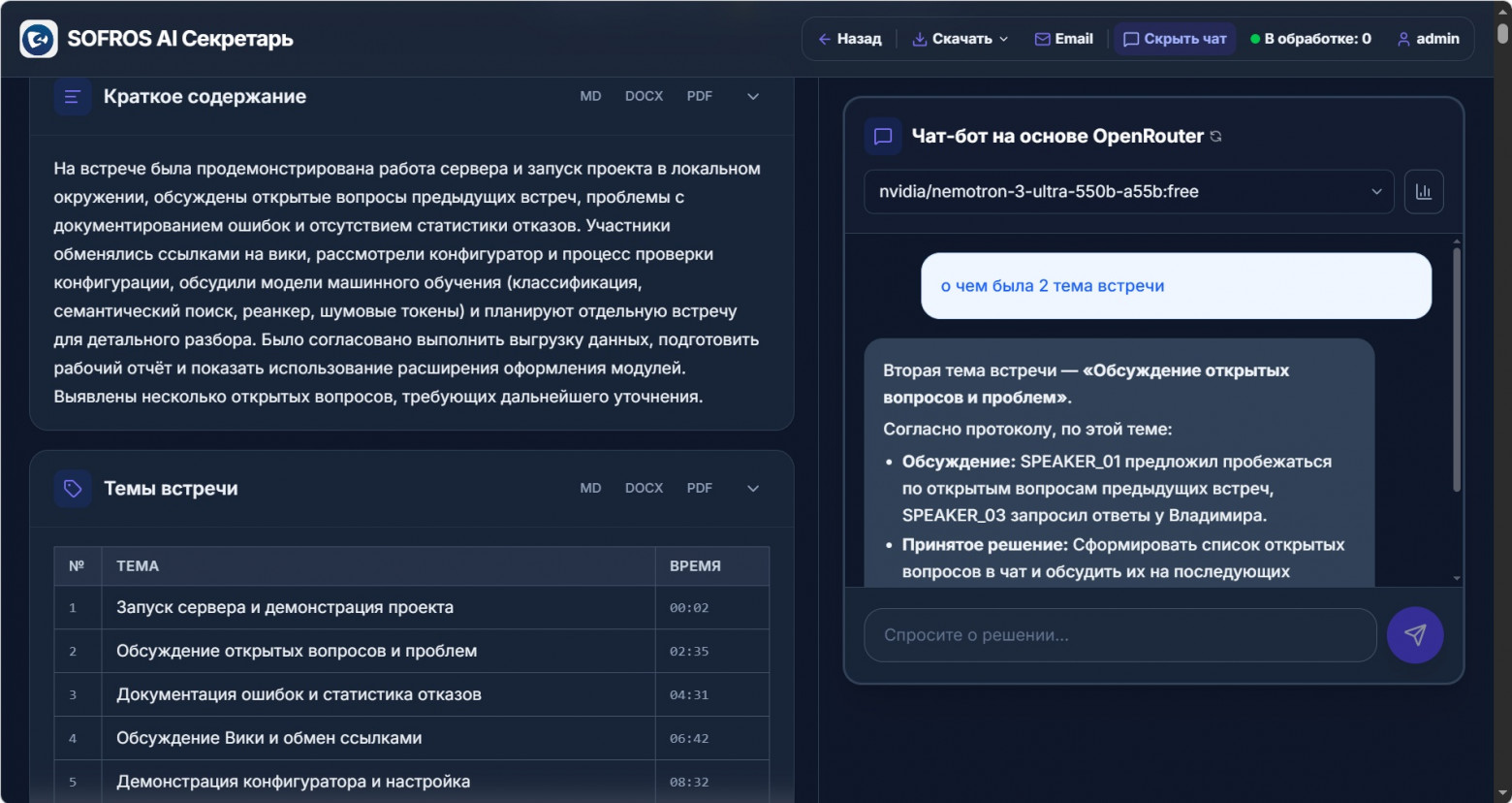Click timestamp 00:02

(689, 608)
